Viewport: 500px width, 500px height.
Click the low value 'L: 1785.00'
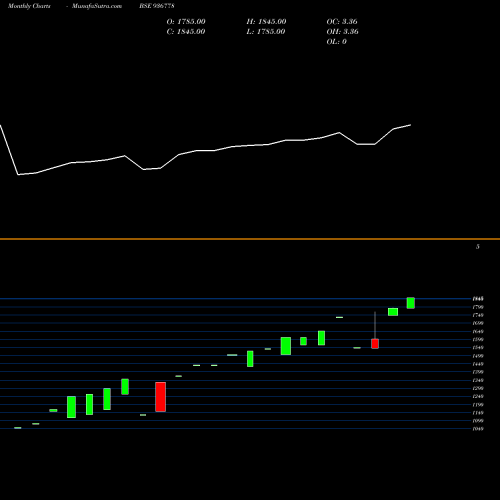[x=266, y=32]
